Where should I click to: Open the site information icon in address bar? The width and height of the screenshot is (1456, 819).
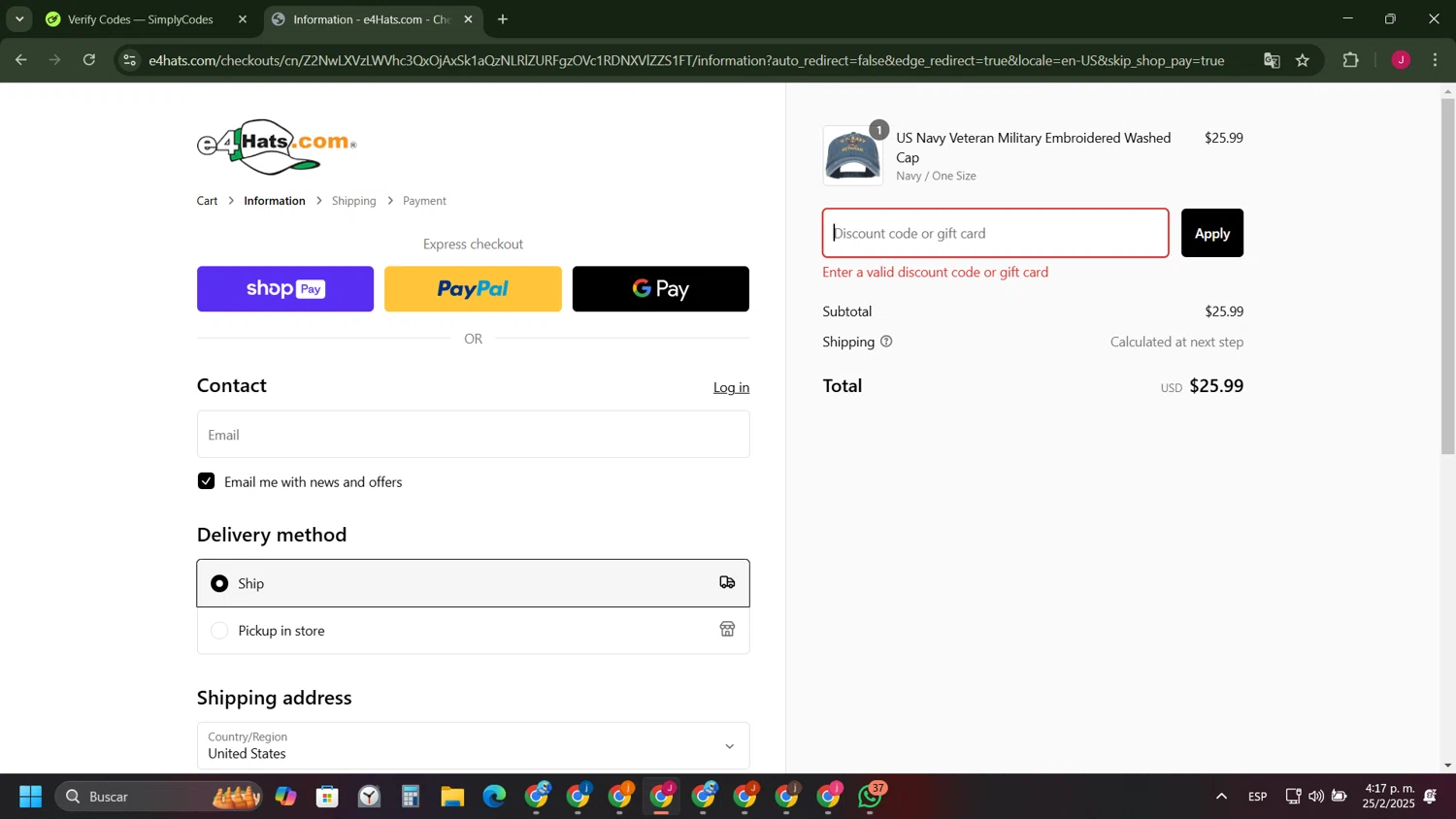tap(130, 60)
